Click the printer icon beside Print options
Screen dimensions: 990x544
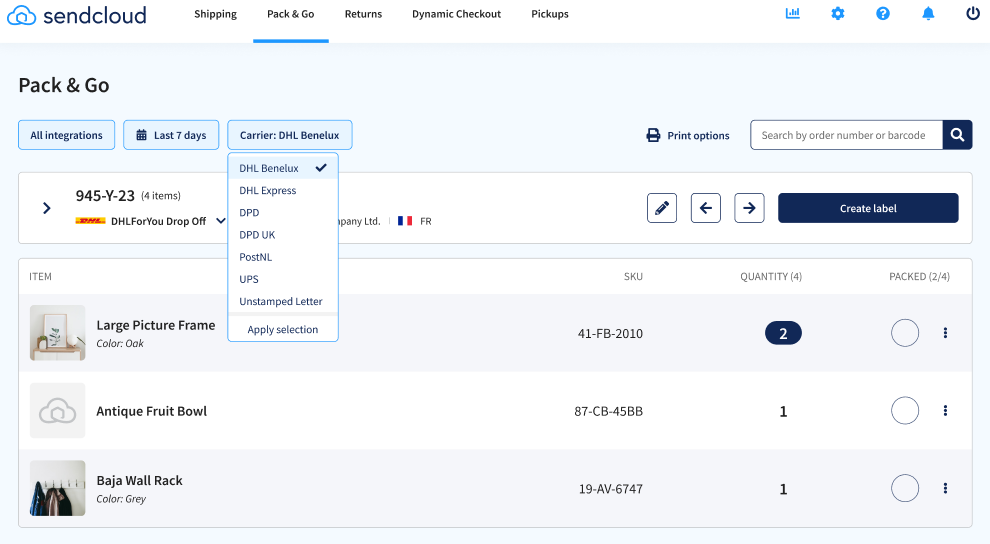[653, 135]
